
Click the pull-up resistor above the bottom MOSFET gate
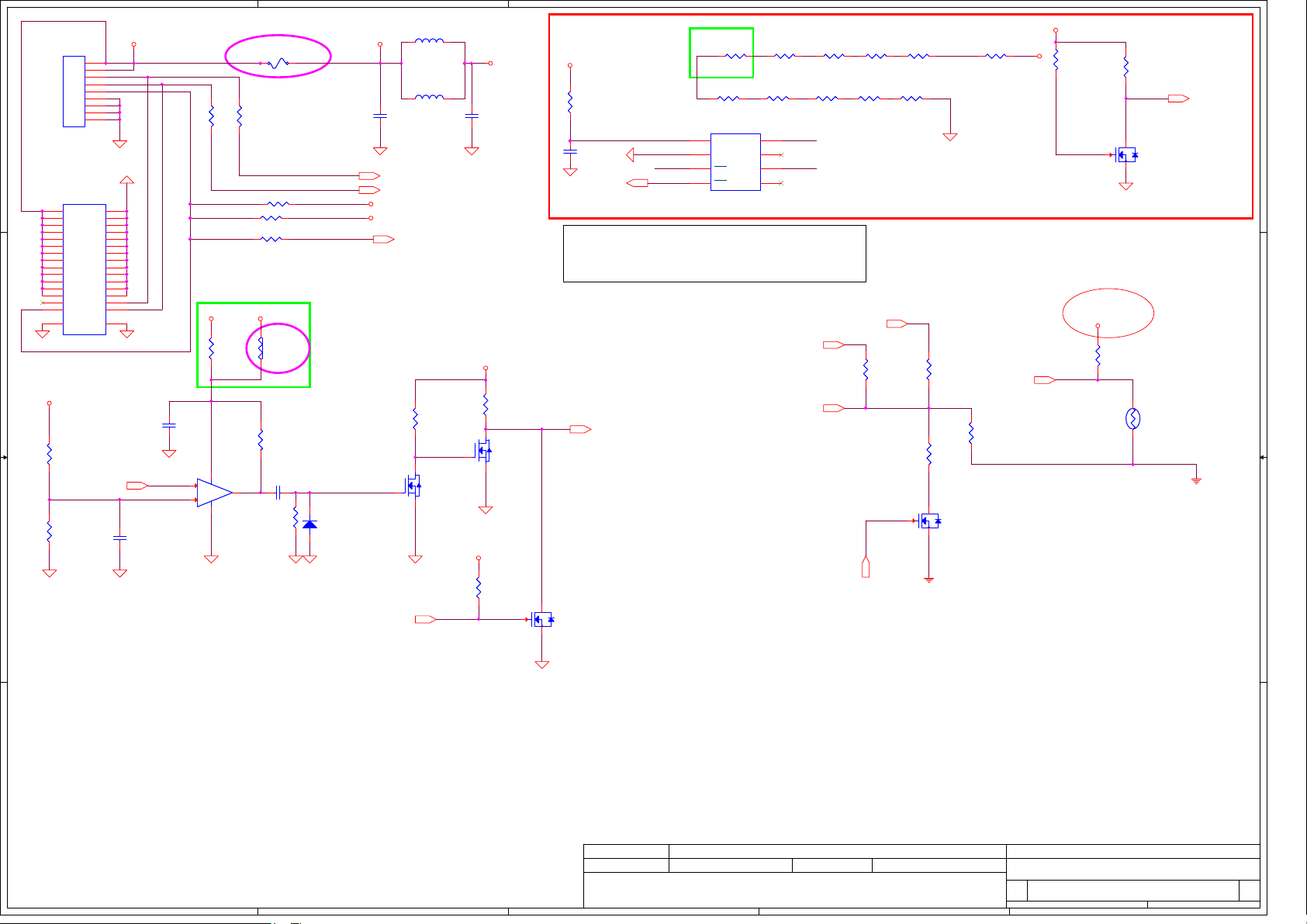479,588
